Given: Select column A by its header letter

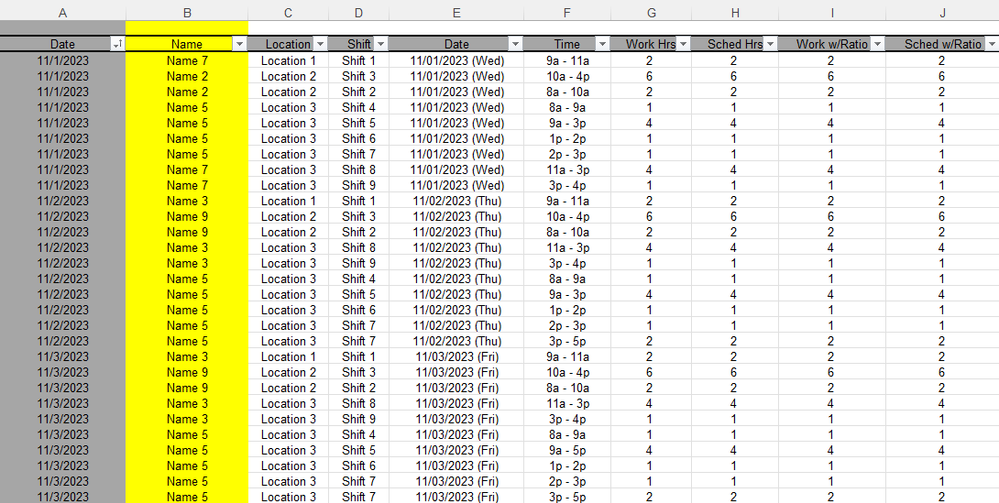Looking at the screenshot, I should [62, 13].
